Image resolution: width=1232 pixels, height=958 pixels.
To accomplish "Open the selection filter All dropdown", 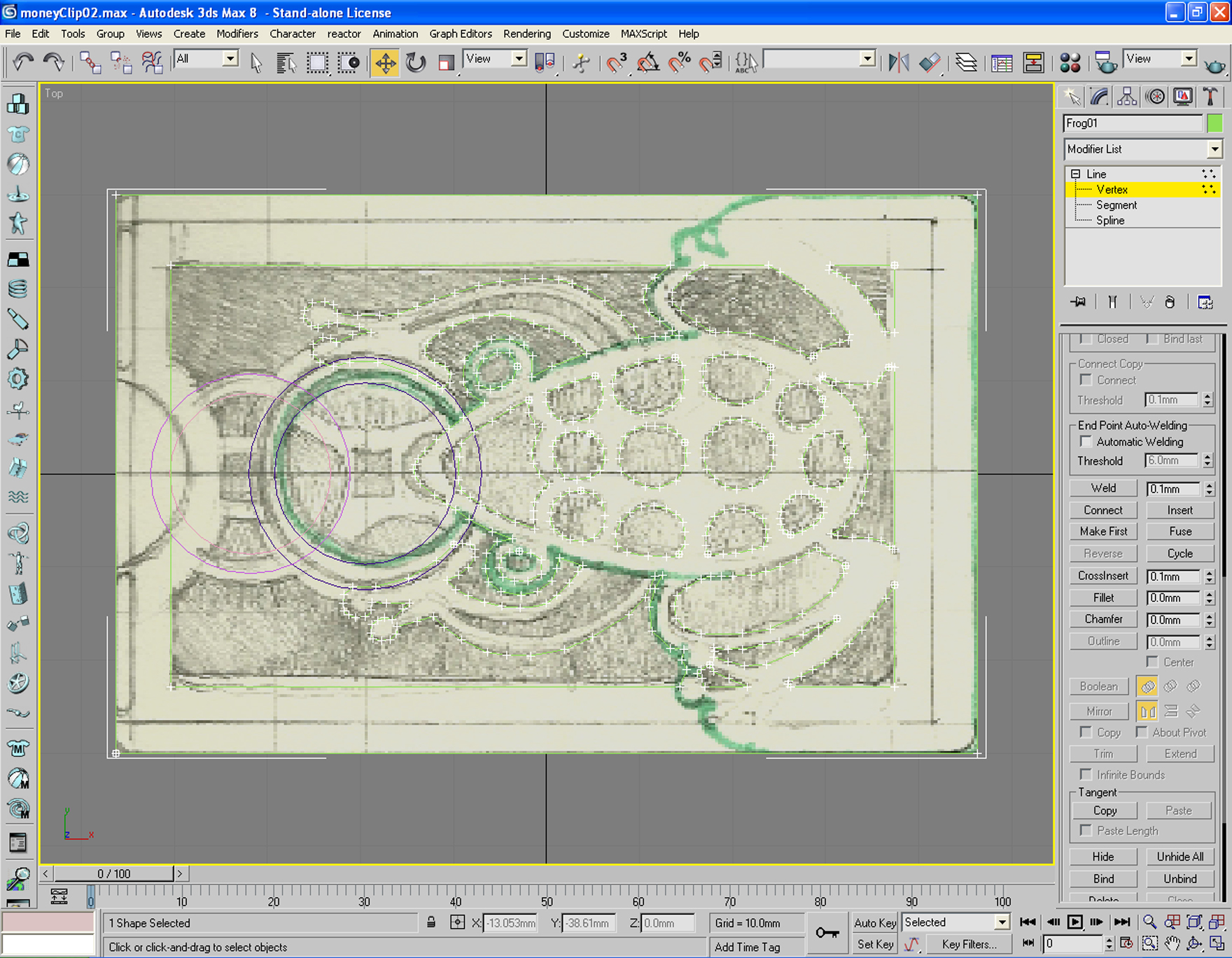I will 206,59.
